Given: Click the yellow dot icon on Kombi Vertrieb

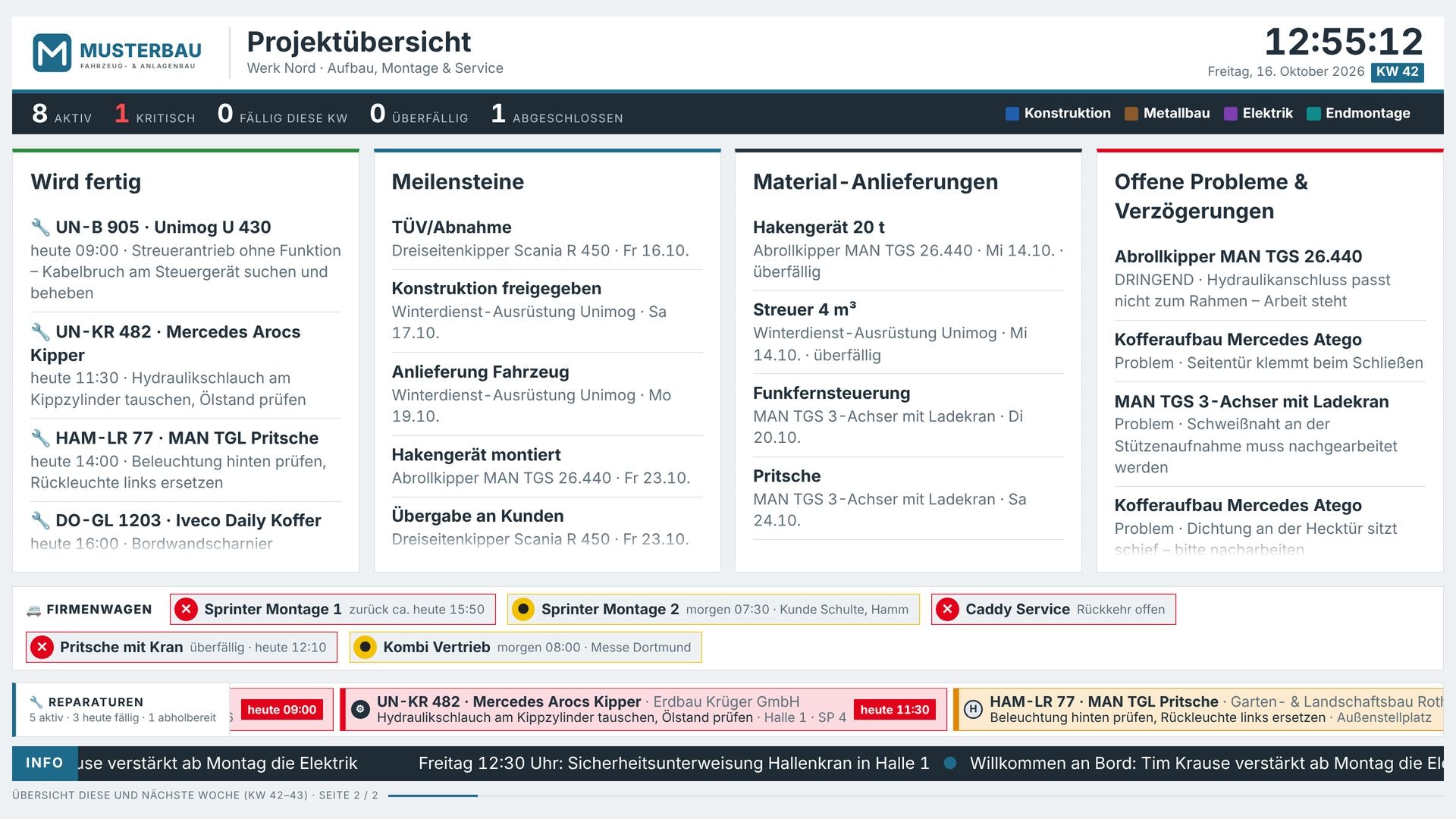Looking at the screenshot, I should click(x=366, y=647).
